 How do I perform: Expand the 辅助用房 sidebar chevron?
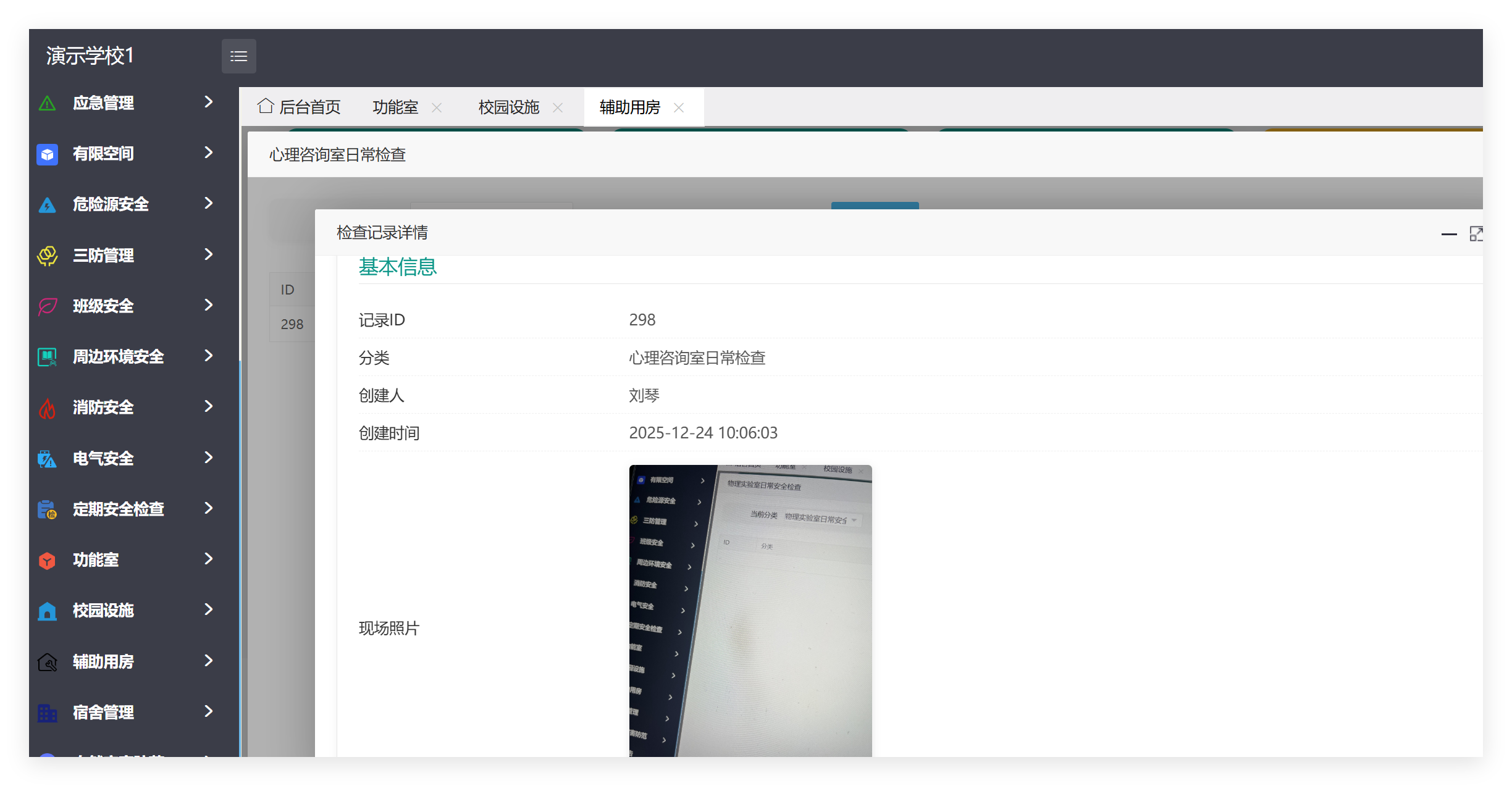pyautogui.click(x=208, y=661)
